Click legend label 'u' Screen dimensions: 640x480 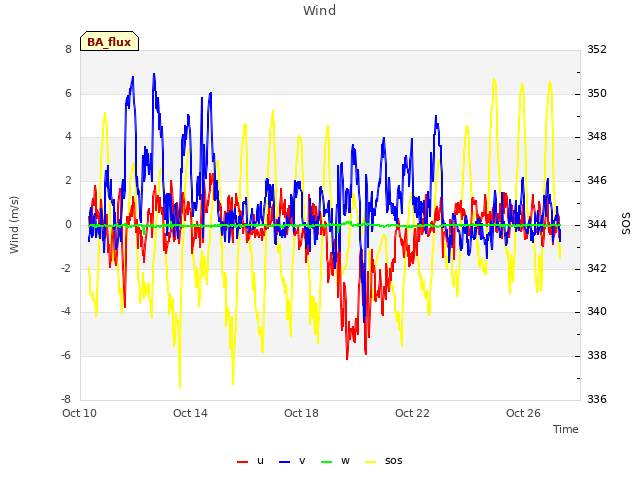pyautogui.click(x=260, y=461)
